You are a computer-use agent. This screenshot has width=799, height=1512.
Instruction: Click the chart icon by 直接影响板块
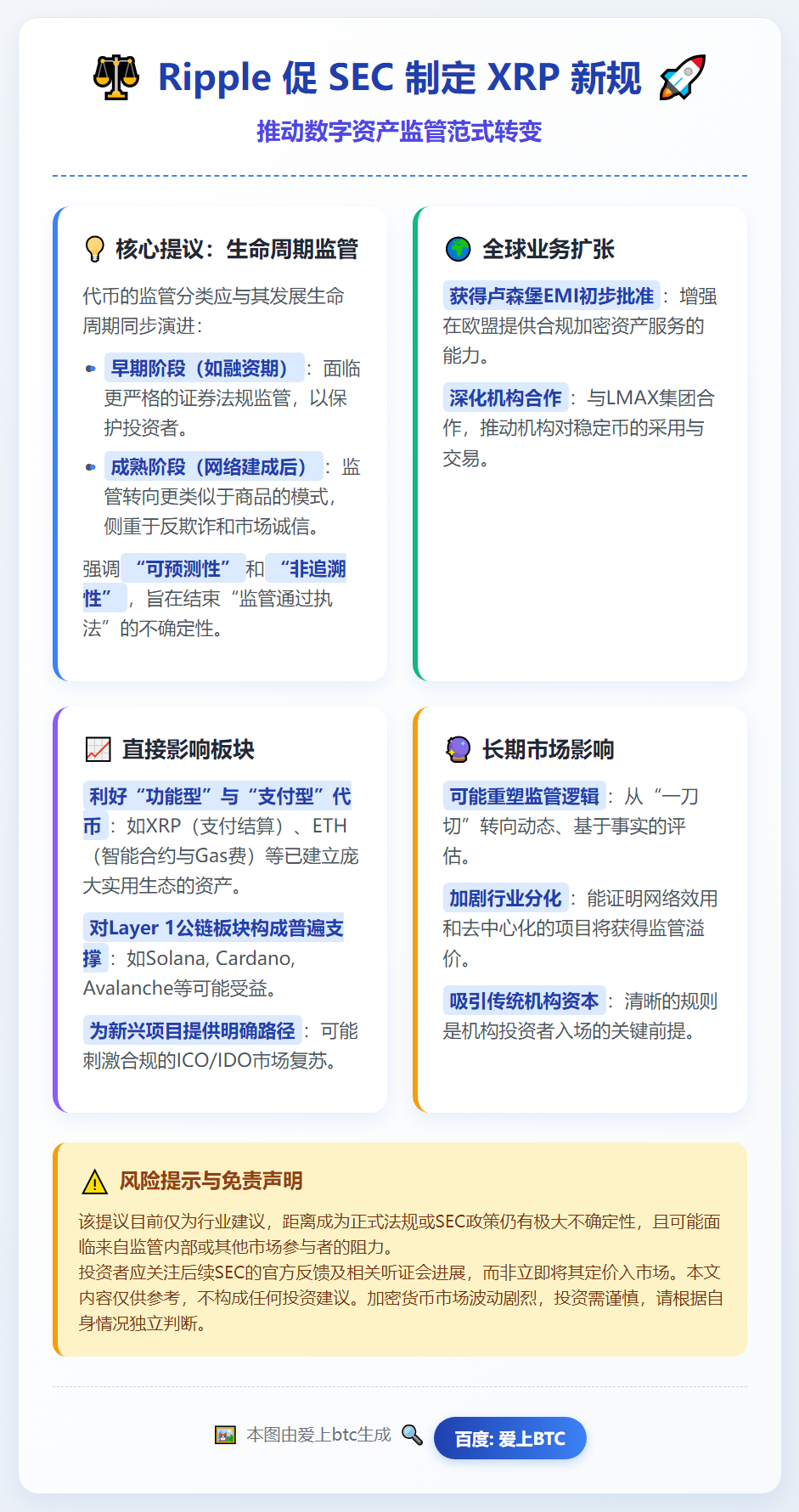tap(98, 749)
